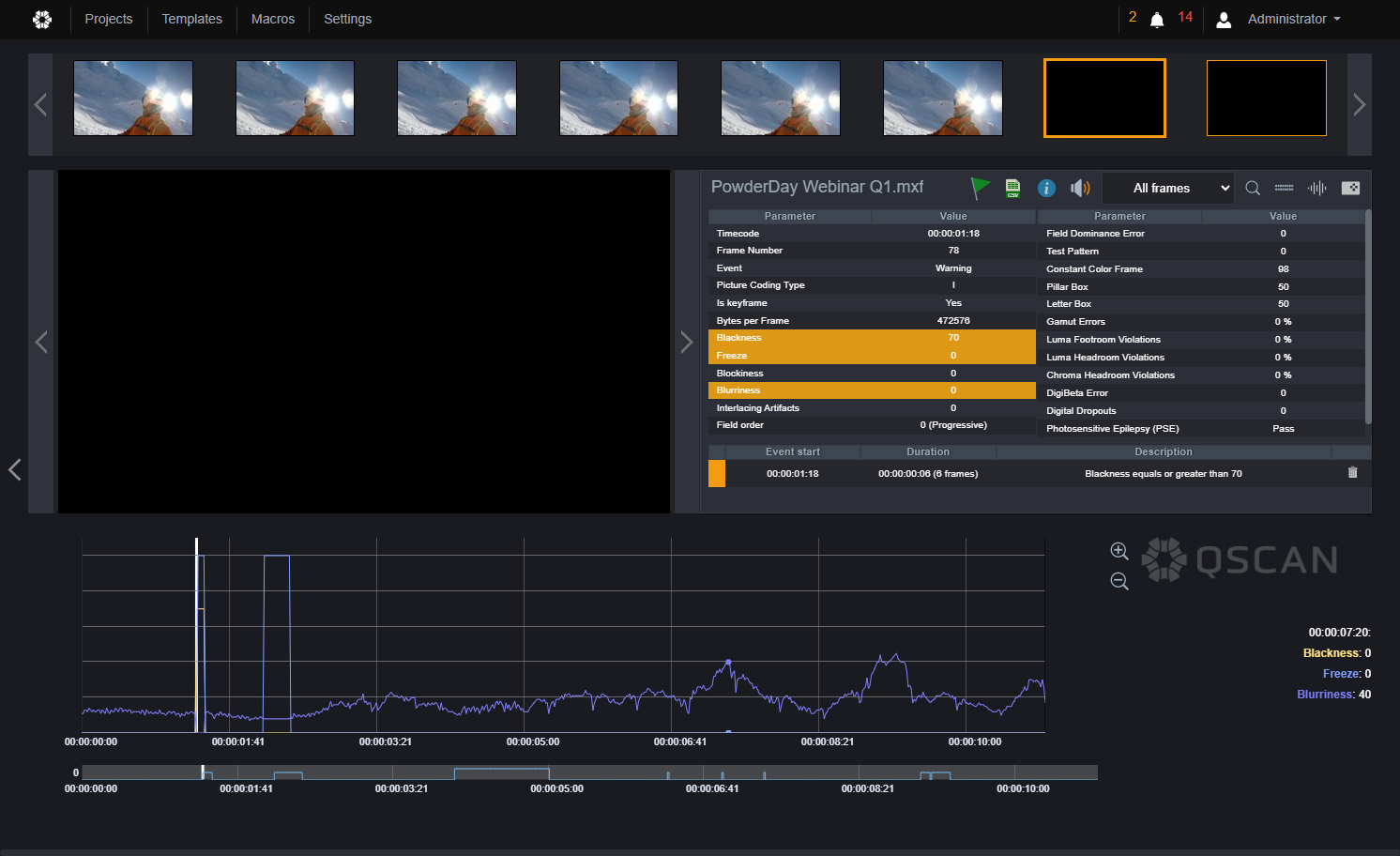1400x856 pixels.
Task: Click the orange warning count 2
Action: click(x=1133, y=17)
